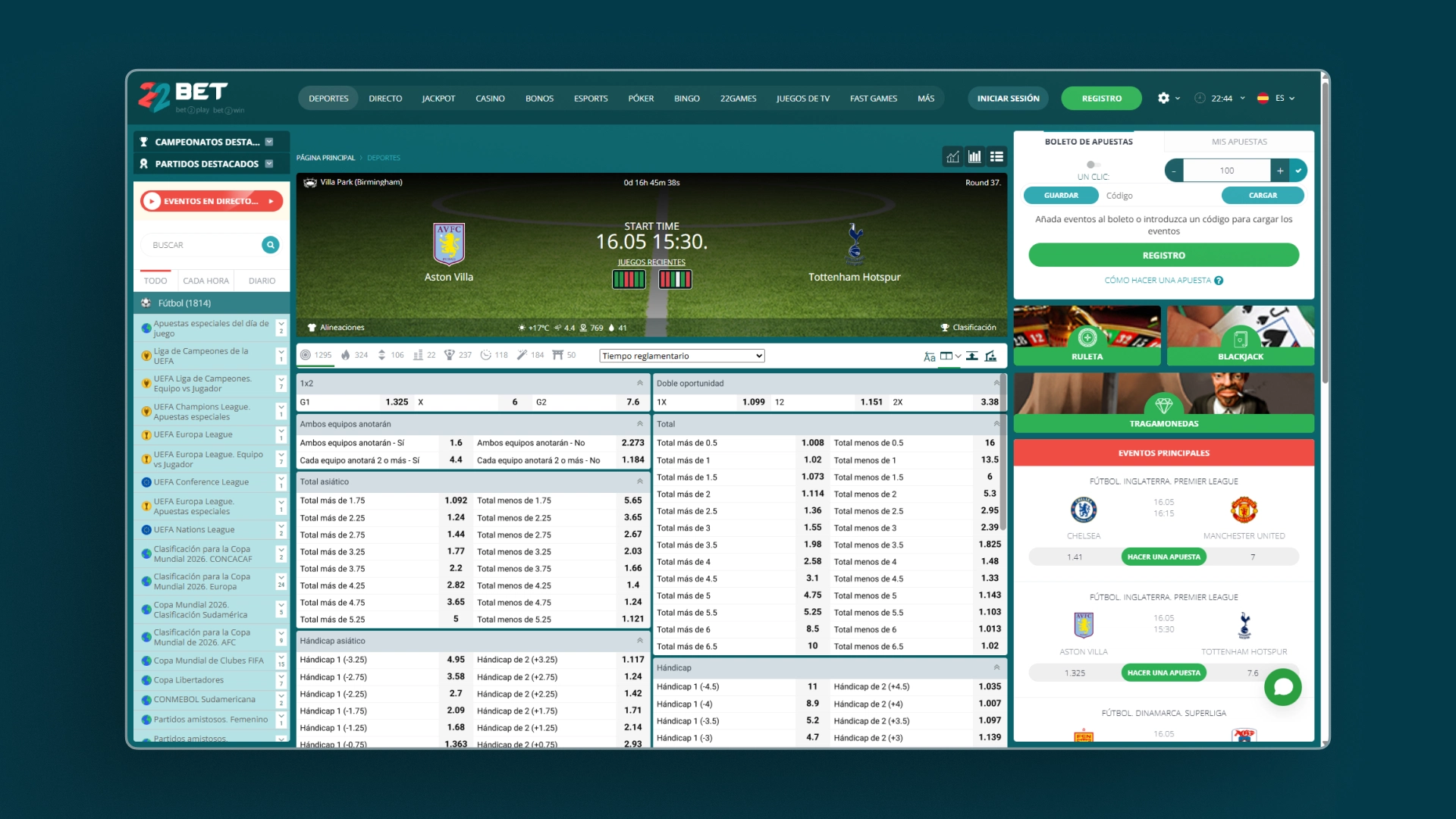Select the trophy filter showing 237

[449, 355]
